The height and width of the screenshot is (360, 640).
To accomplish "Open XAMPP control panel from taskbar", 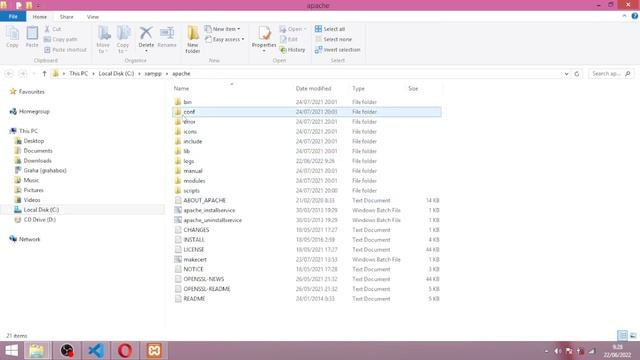I will tap(154, 351).
